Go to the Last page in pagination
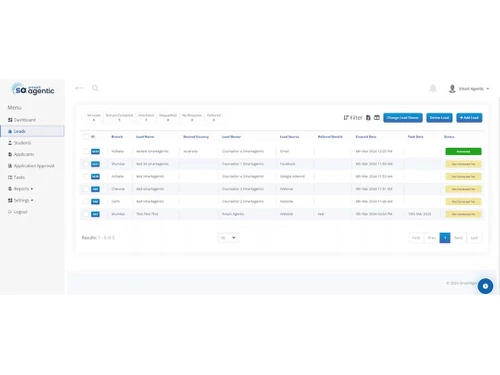The height and width of the screenshot is (375, 500). [x=474, y=238]
